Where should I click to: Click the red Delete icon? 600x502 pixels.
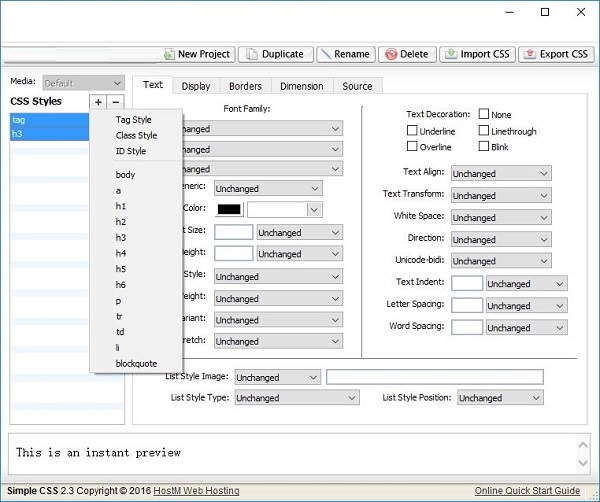391,54
